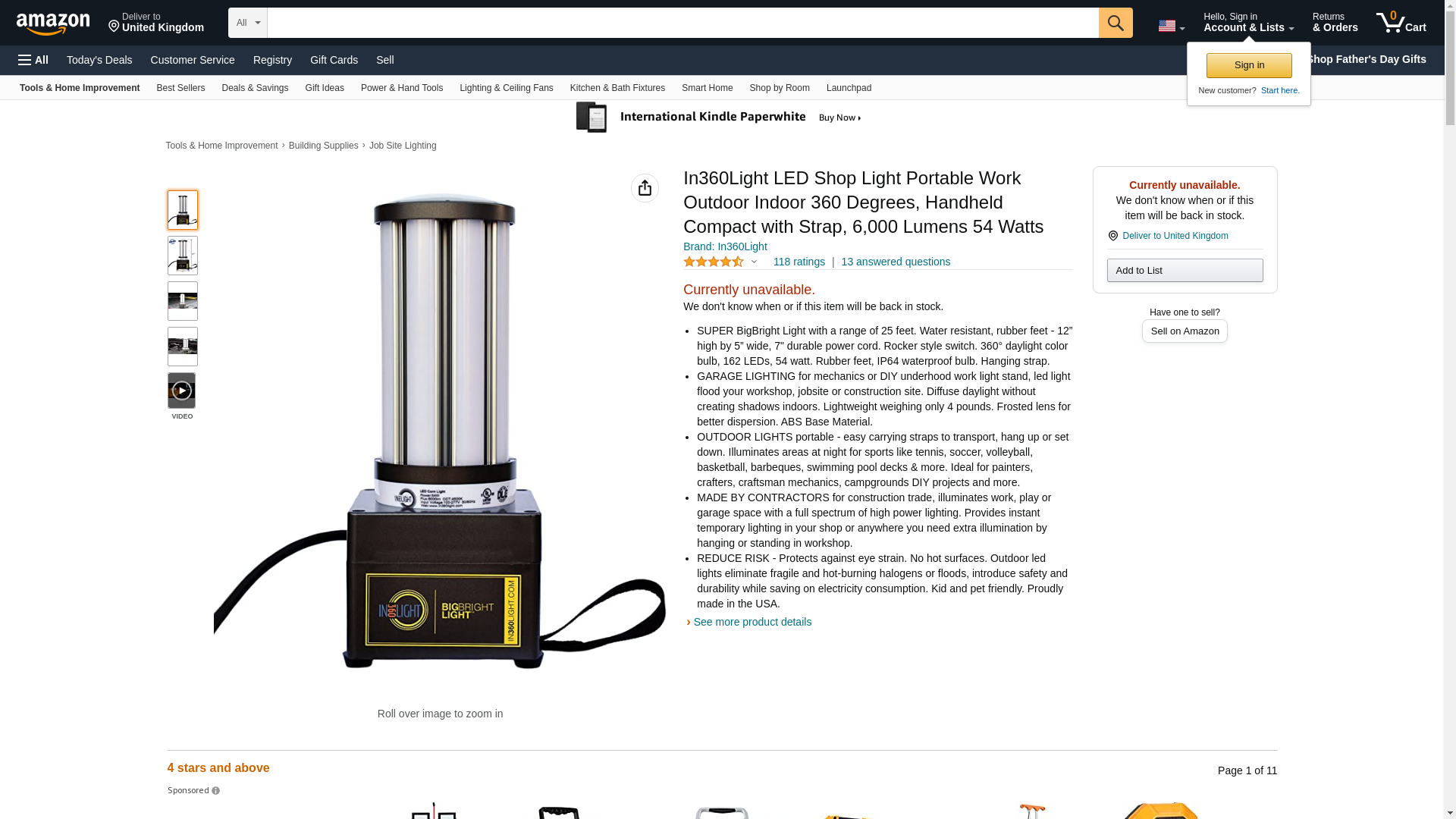Image resolution: width=1456 pixels, height=819 pixels.
Task: Open the Account & Lists dropdown
Action: [1248, 22]
